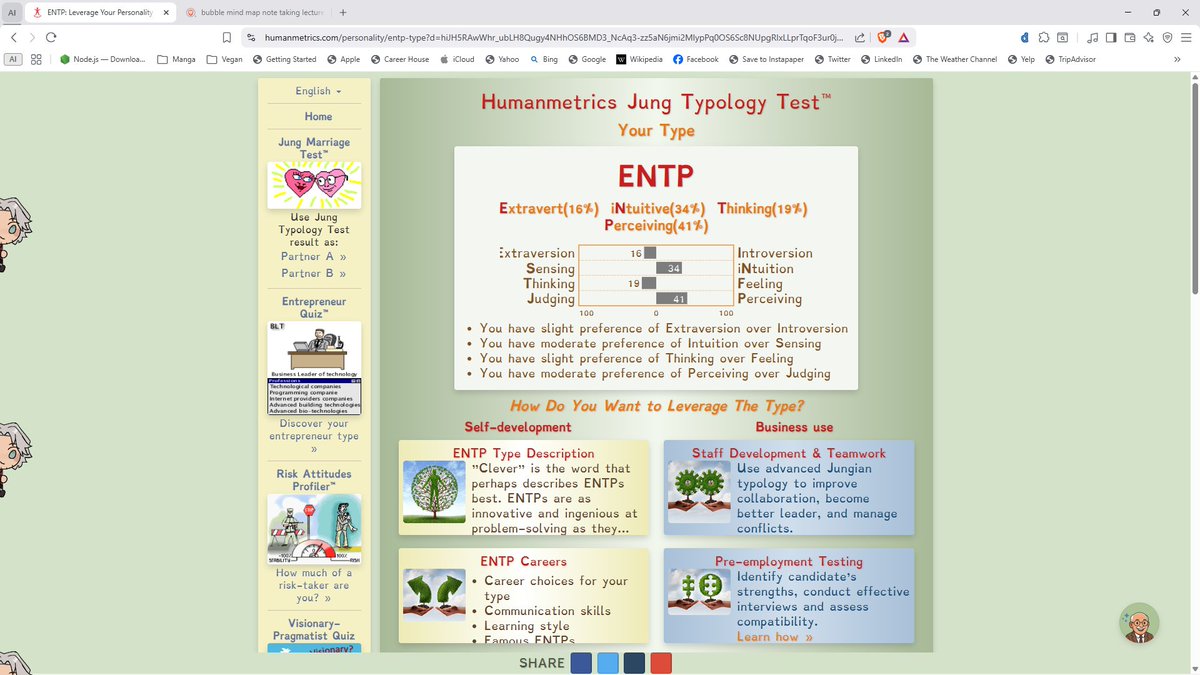Expand the bookmarks overflow chevron
1200x675 pixels.
tap(1177, 59)
